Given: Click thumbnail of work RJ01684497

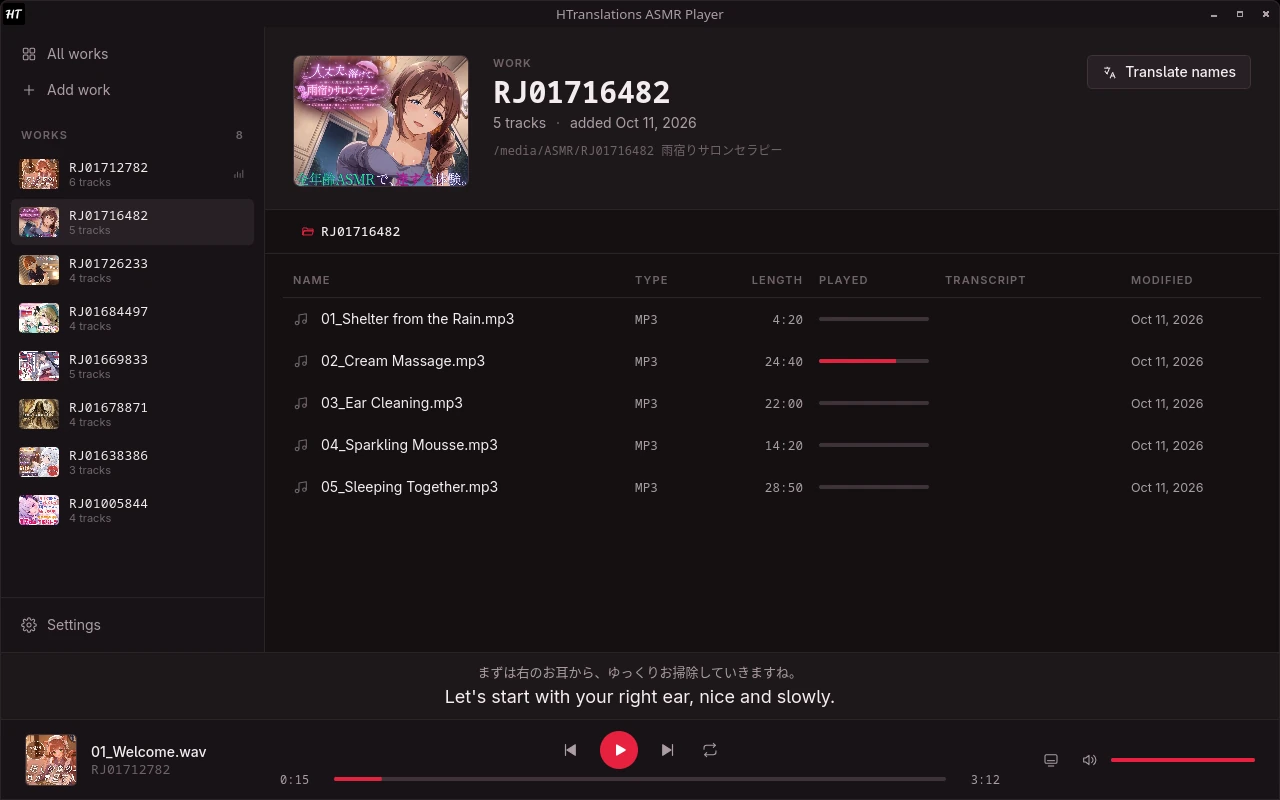Looking at the screenshot, I should 39,318.
